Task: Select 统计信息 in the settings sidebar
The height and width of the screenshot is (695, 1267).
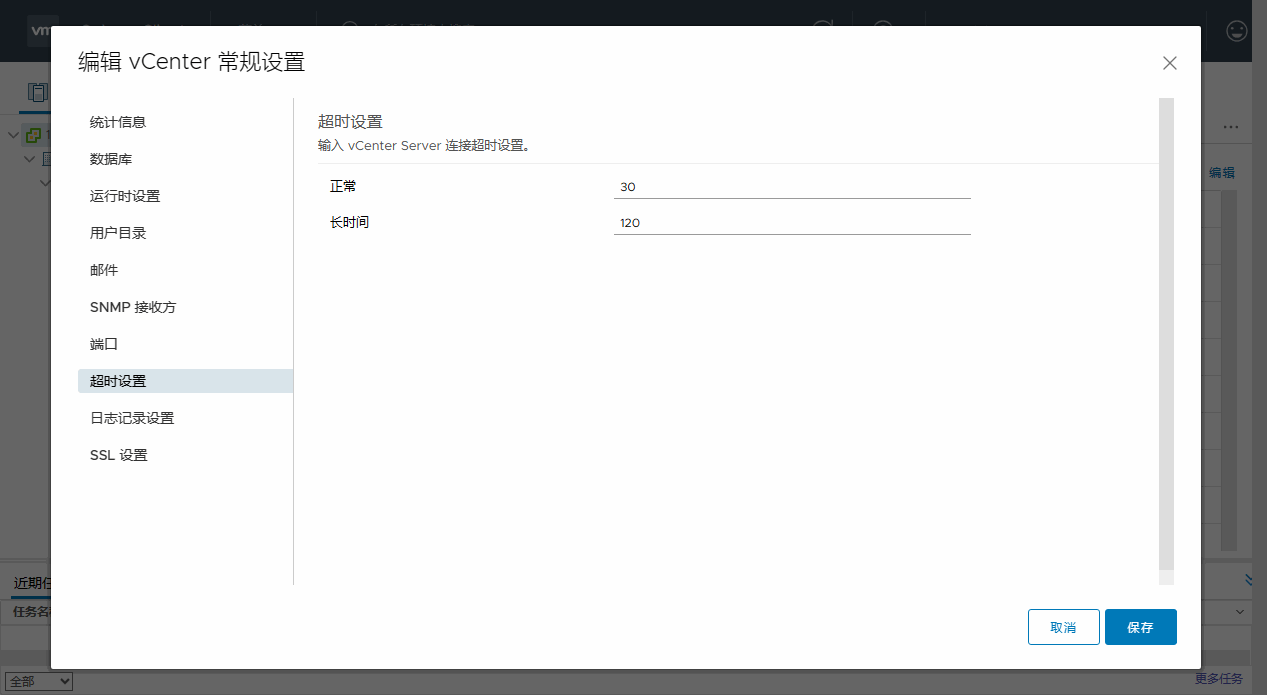Action: pyautogui.click(x=118, y=122)
